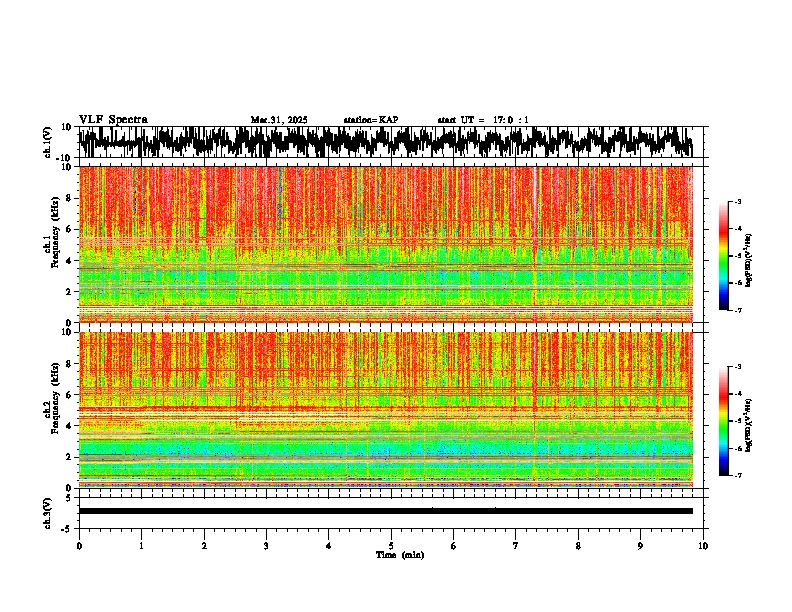Click the 4 kHz tick label of ch.2 spectrogram

click(69, 426)
